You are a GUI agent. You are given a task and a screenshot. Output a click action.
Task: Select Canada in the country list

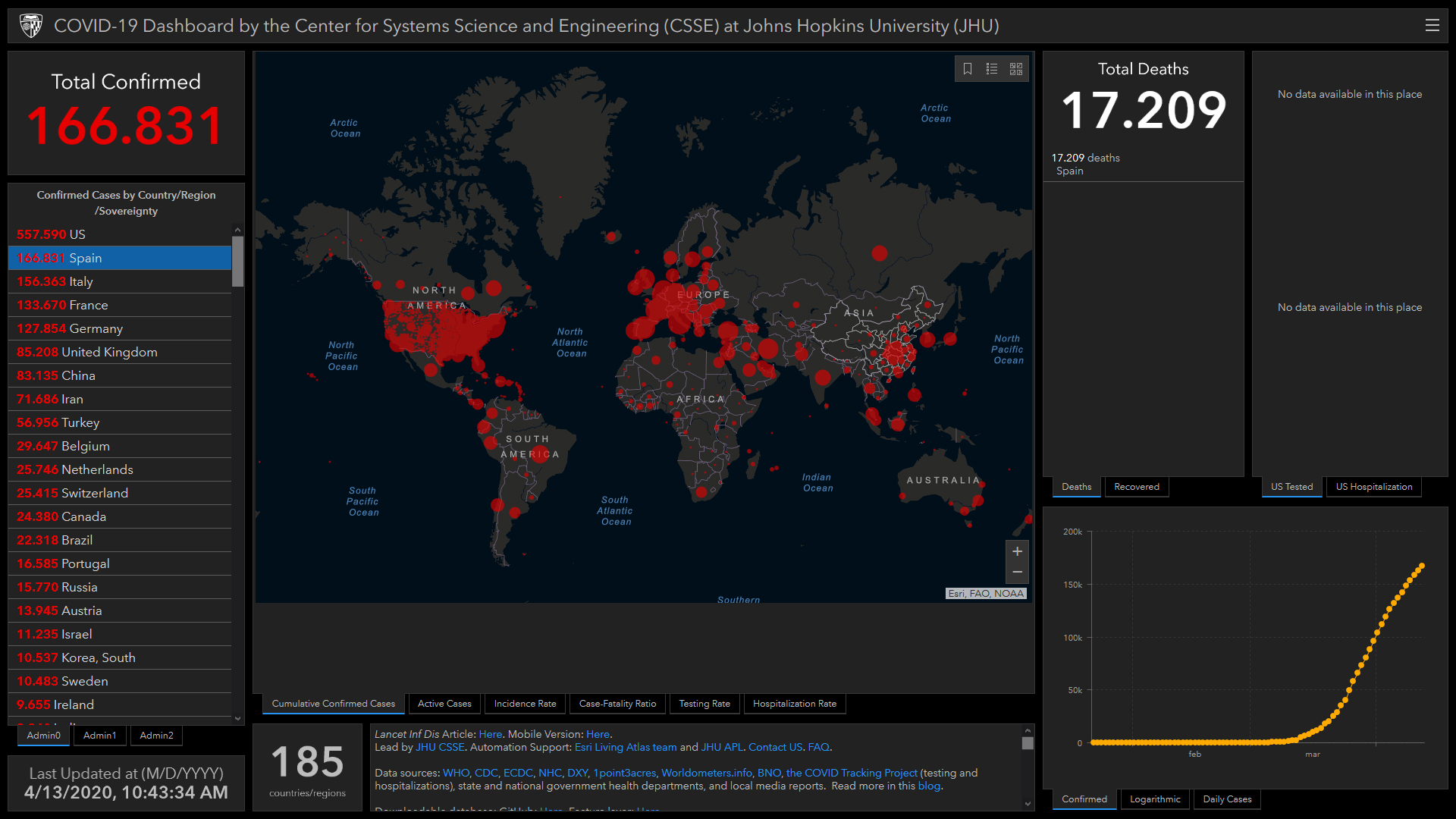(x=120, y=516)
